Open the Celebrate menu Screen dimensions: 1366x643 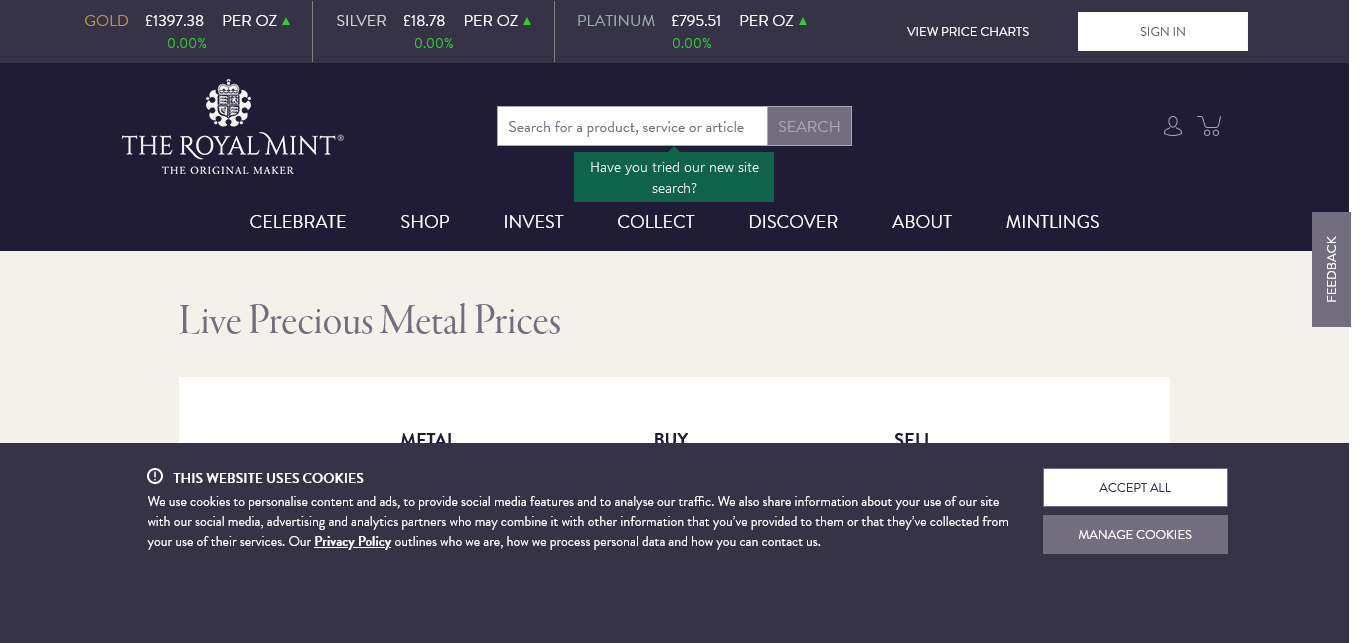pyautogui.click(x=298, y=222)
